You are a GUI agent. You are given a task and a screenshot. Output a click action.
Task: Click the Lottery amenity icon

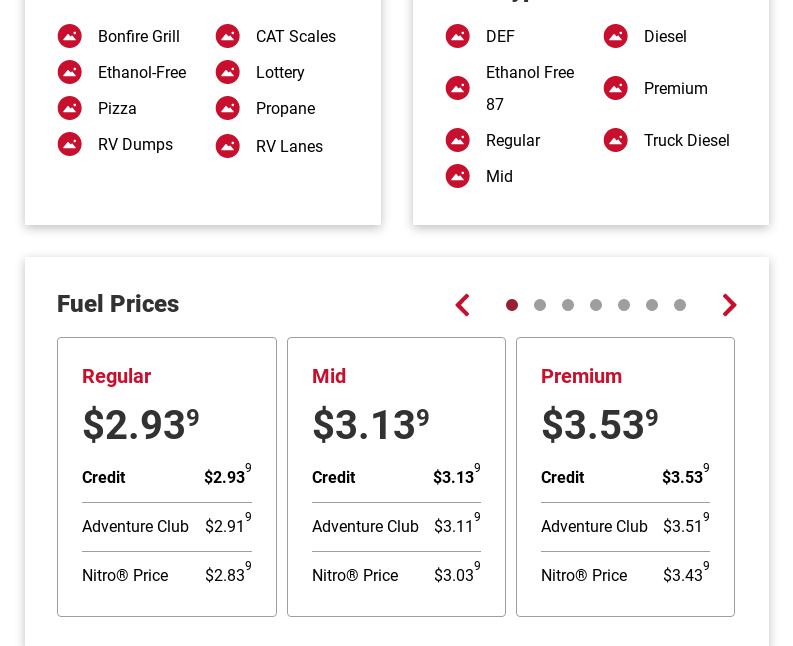pos(228,72)
